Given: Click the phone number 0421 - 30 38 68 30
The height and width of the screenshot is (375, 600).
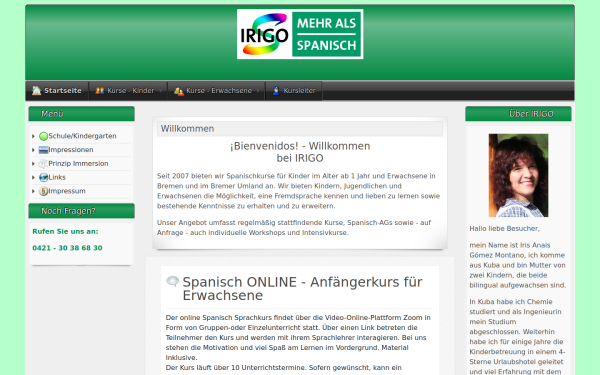Looking at the screenshot, I should point(67,248).
